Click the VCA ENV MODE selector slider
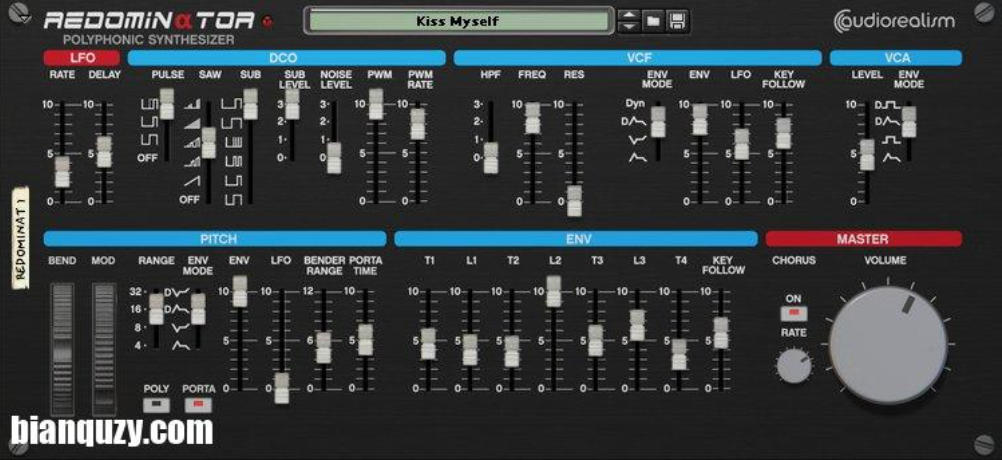This screenshot has width=1002, height=460. (909, 122)
